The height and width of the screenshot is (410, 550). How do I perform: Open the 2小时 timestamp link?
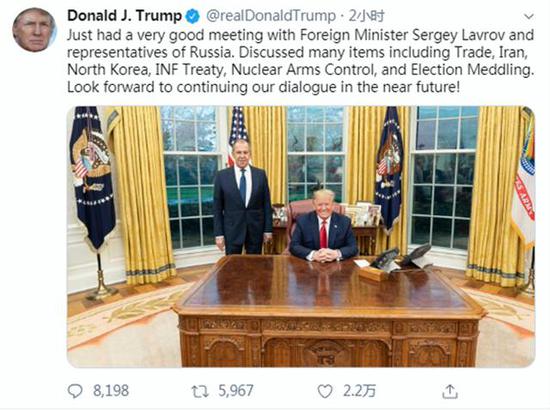coord(366,16)
